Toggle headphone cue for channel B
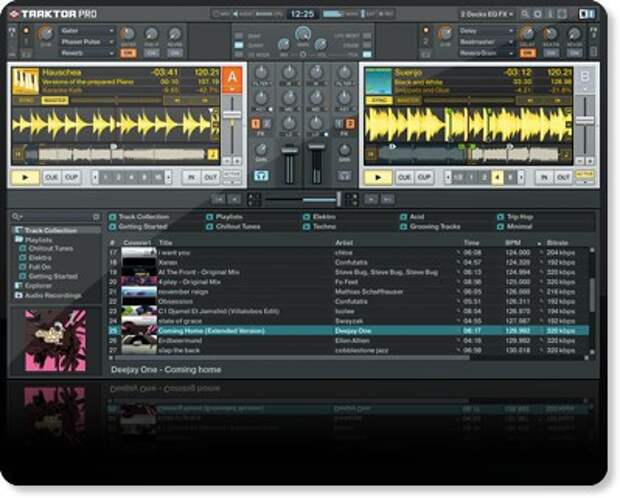Screen dimensions: 620x498 [344, 175]
